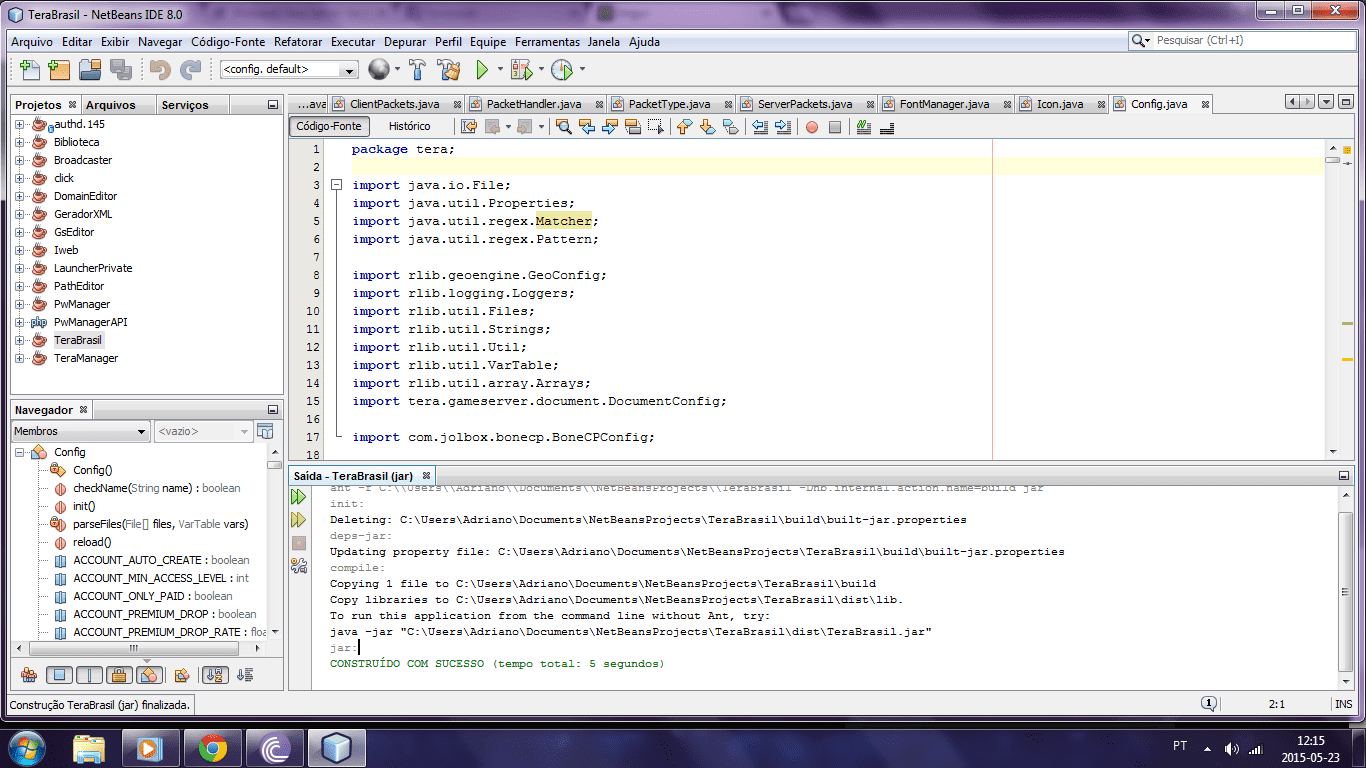Switch to the ServerPackets.java tab
Image resolution: width=1366 pixels, height=768 pixels.
click(x=805, y=104)
